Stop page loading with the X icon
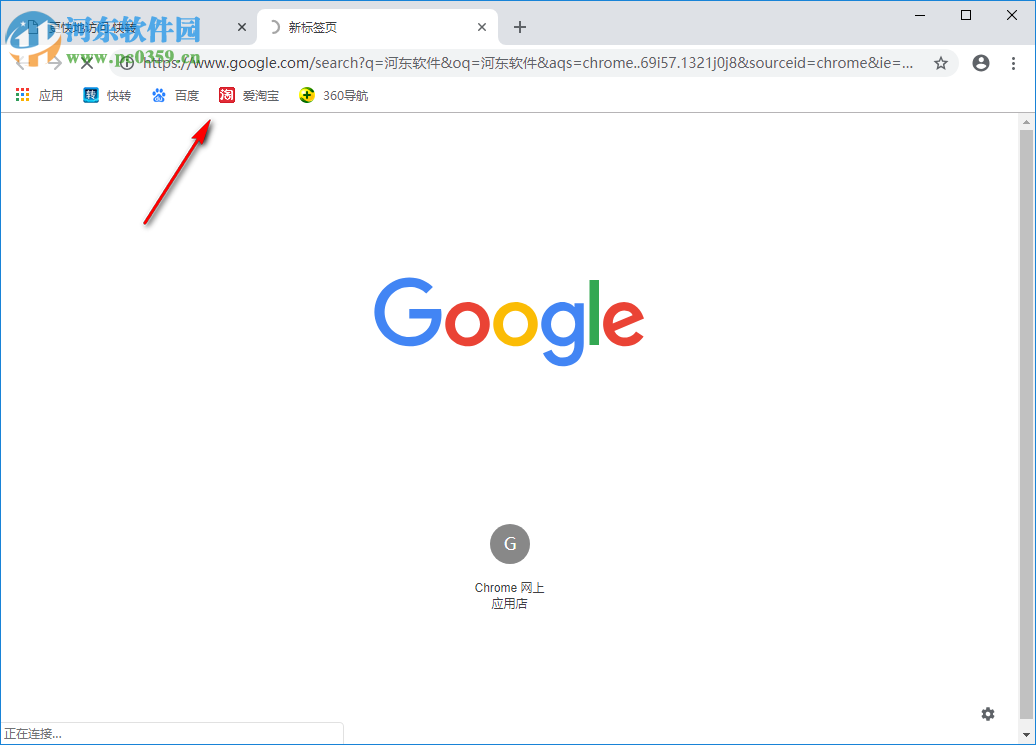Image resolution: width=1036 pixels, height=745 pixels. coord(86,62)
